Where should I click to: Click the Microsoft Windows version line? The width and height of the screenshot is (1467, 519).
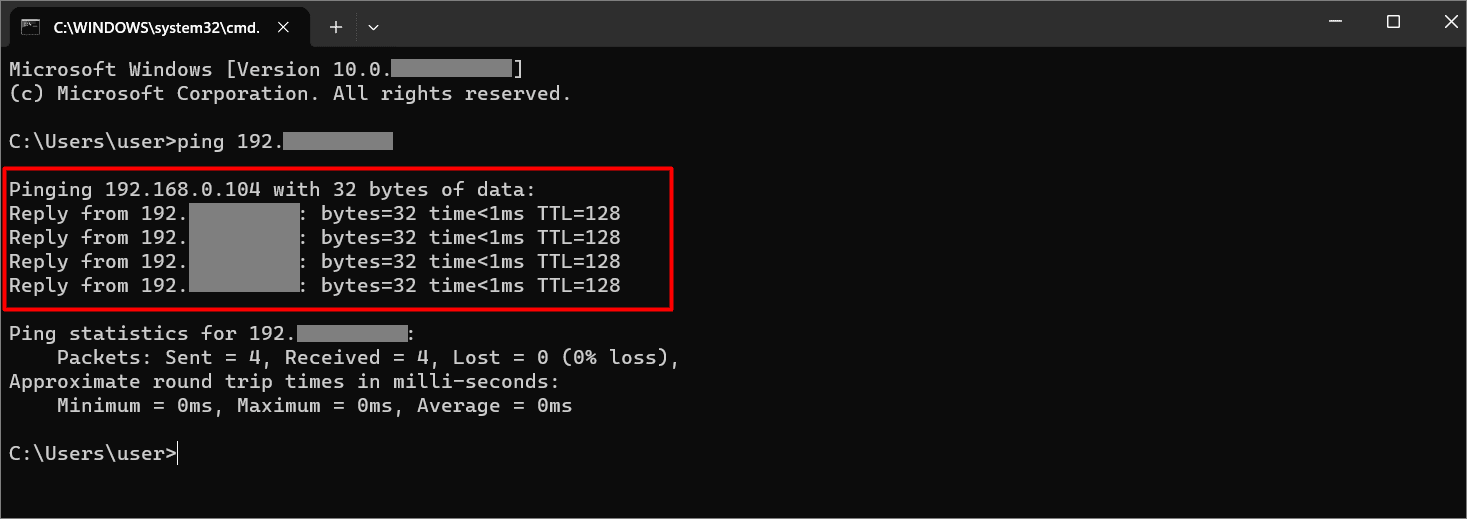click(x=200, y=70)
